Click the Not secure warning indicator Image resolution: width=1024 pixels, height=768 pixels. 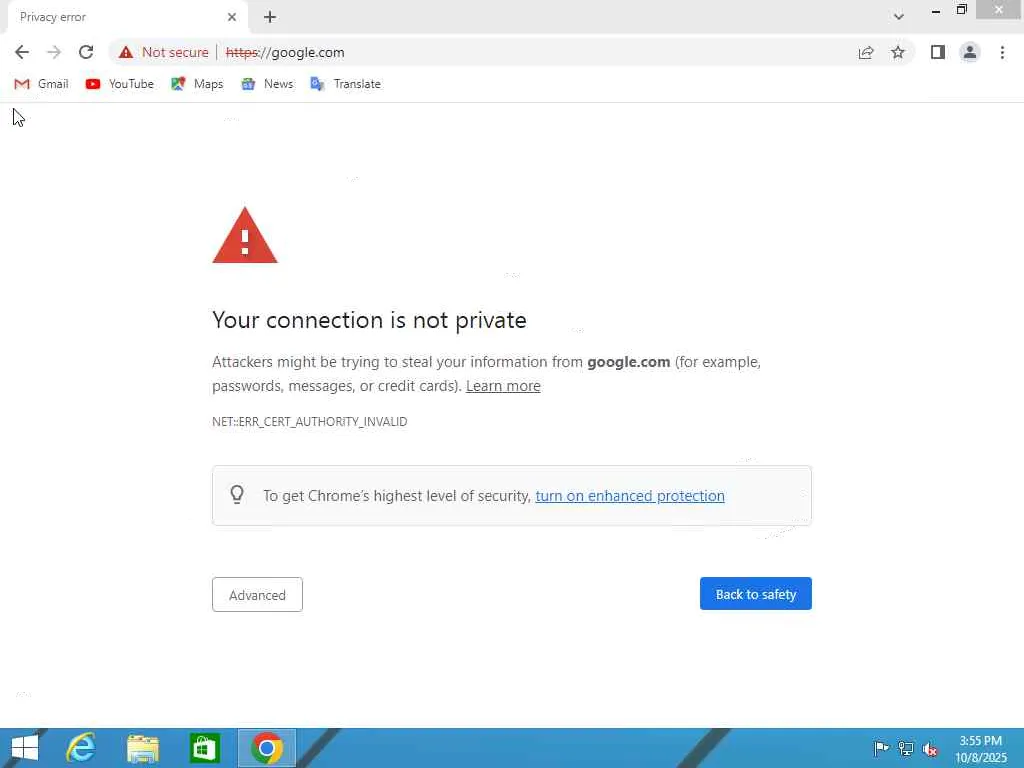[163, 52]
